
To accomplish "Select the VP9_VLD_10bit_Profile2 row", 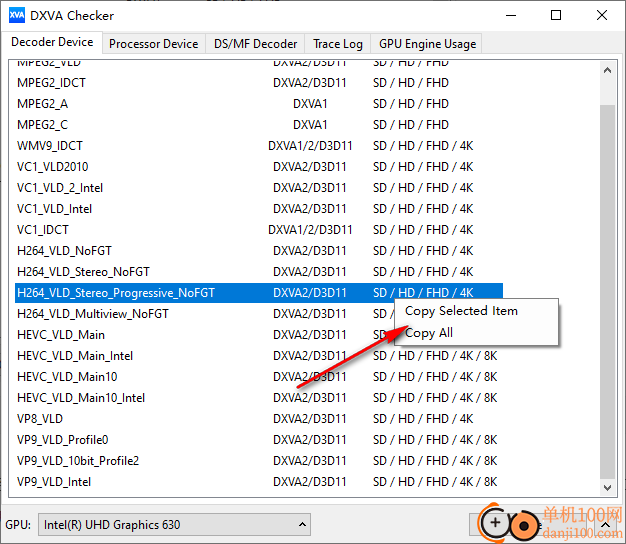I will (x=259, y=461).
